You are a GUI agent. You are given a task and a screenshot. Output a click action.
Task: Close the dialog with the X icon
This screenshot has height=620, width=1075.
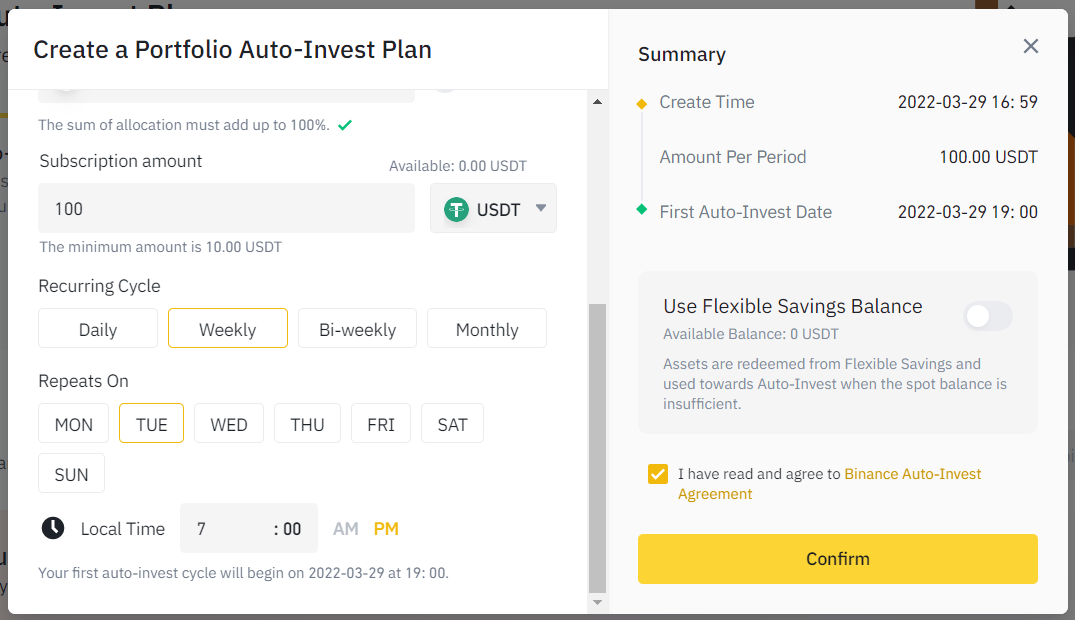[x=1031, y=46]
